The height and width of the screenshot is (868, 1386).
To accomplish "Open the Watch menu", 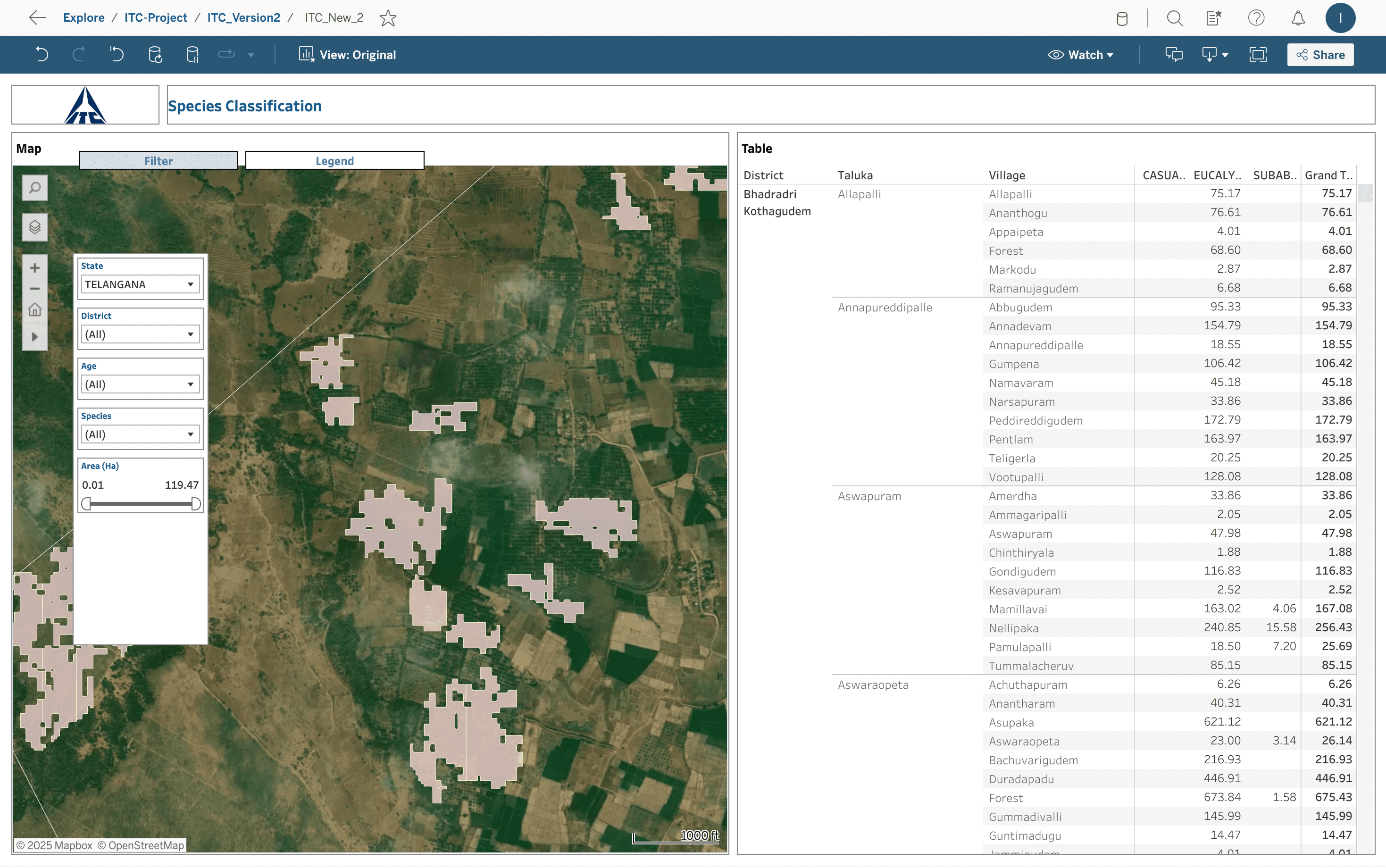I will 1081,55.
